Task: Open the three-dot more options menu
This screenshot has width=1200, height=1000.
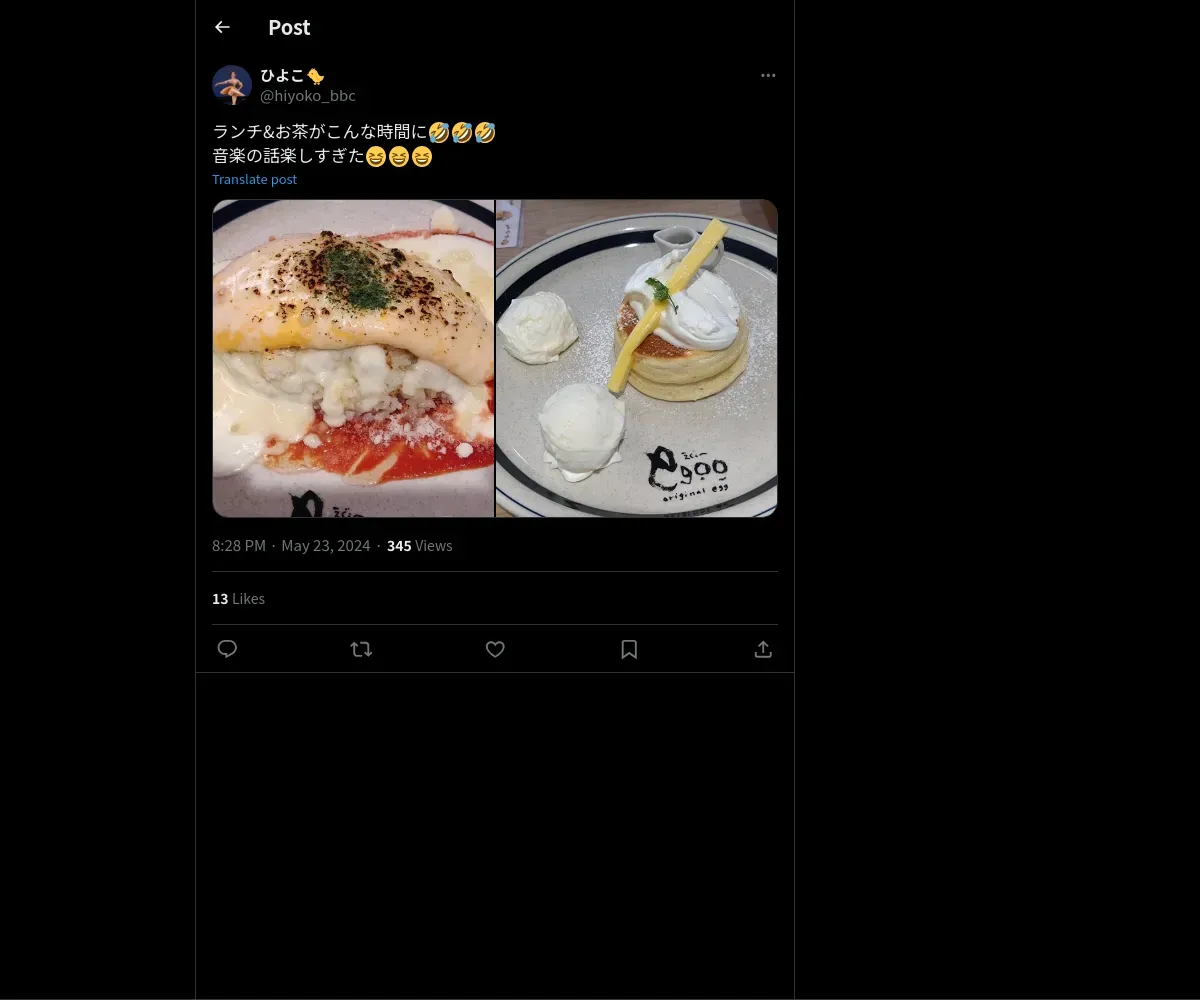Action: tap(768, 75)
